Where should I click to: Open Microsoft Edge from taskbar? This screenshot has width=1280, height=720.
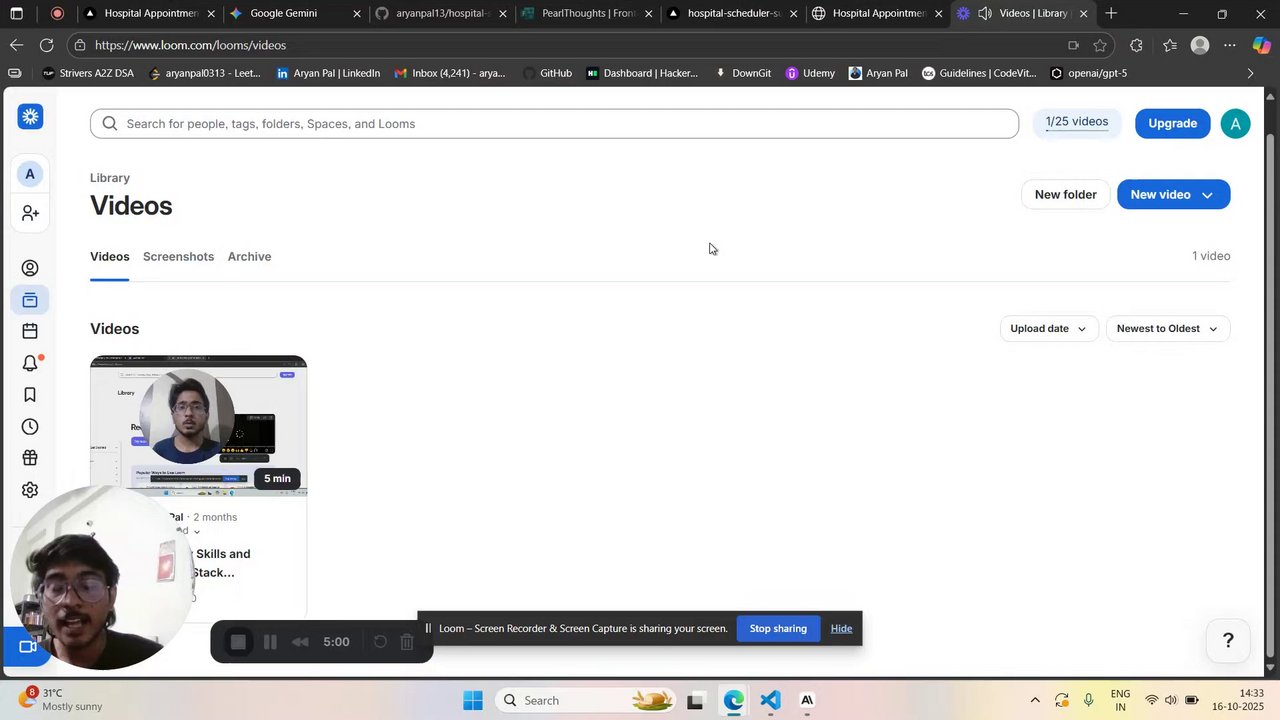point(733,701)
